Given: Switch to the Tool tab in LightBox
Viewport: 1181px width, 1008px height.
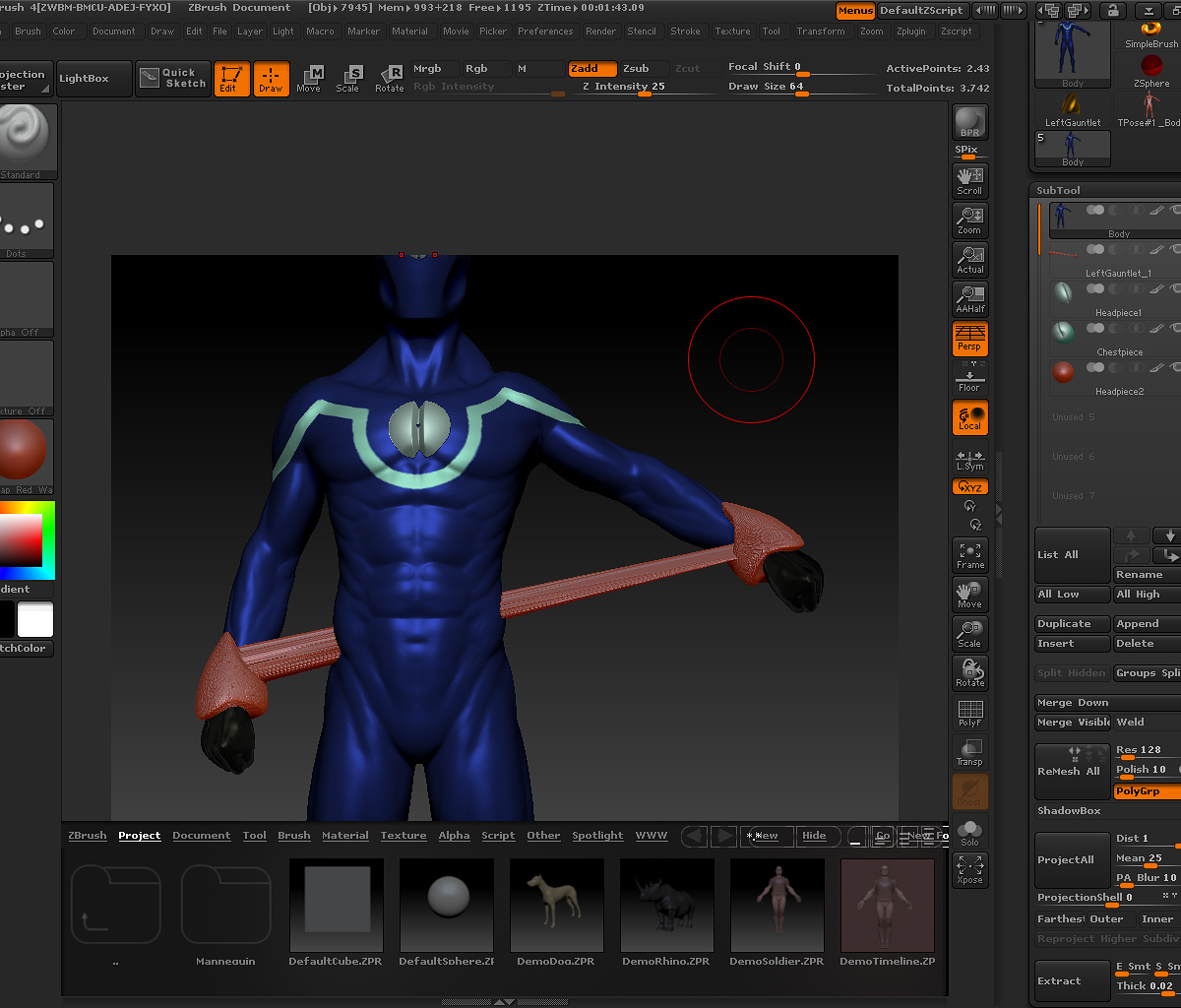Looking at the screenshot, I should point(255,836).
